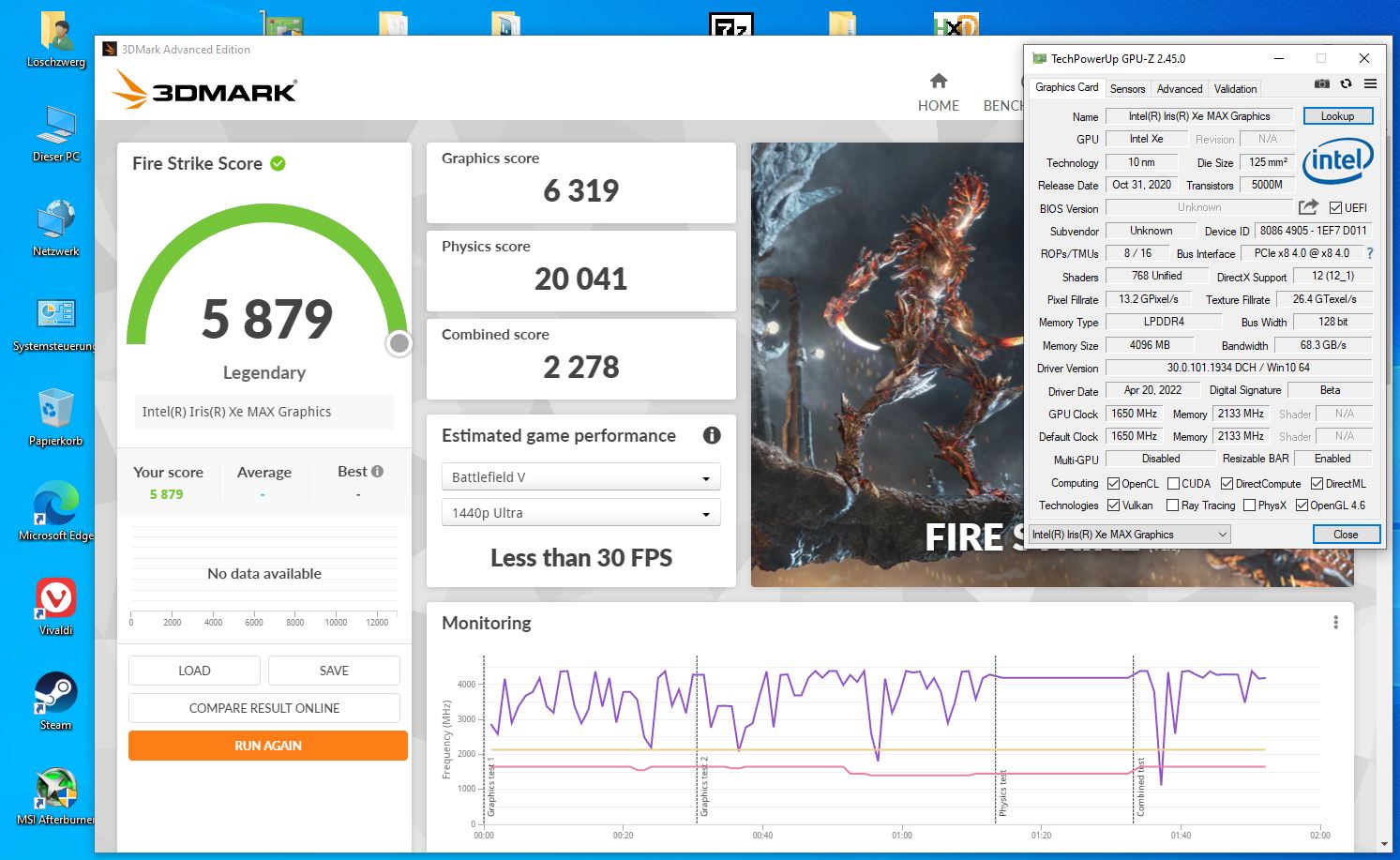Switch to the Sensors tab
The width and height of the screenshot is (1400, 860).
pyautogui.click(x=1127, y=89)
